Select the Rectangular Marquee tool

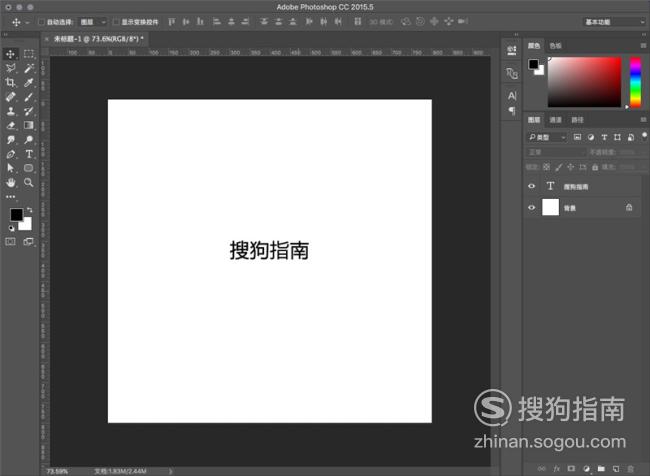tap(29, 54)
